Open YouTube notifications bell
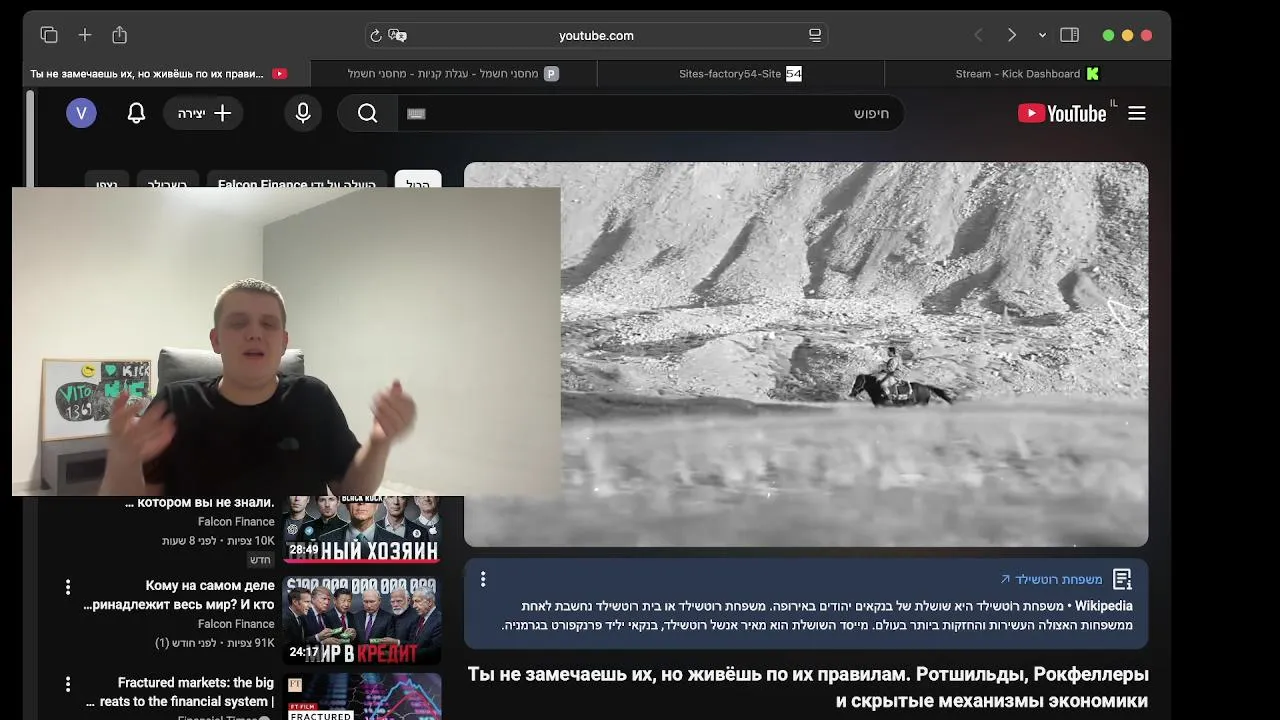Image resolution: width=1280 pixels, height=720 pixels. pyautogui.click(x=137, y=113)
